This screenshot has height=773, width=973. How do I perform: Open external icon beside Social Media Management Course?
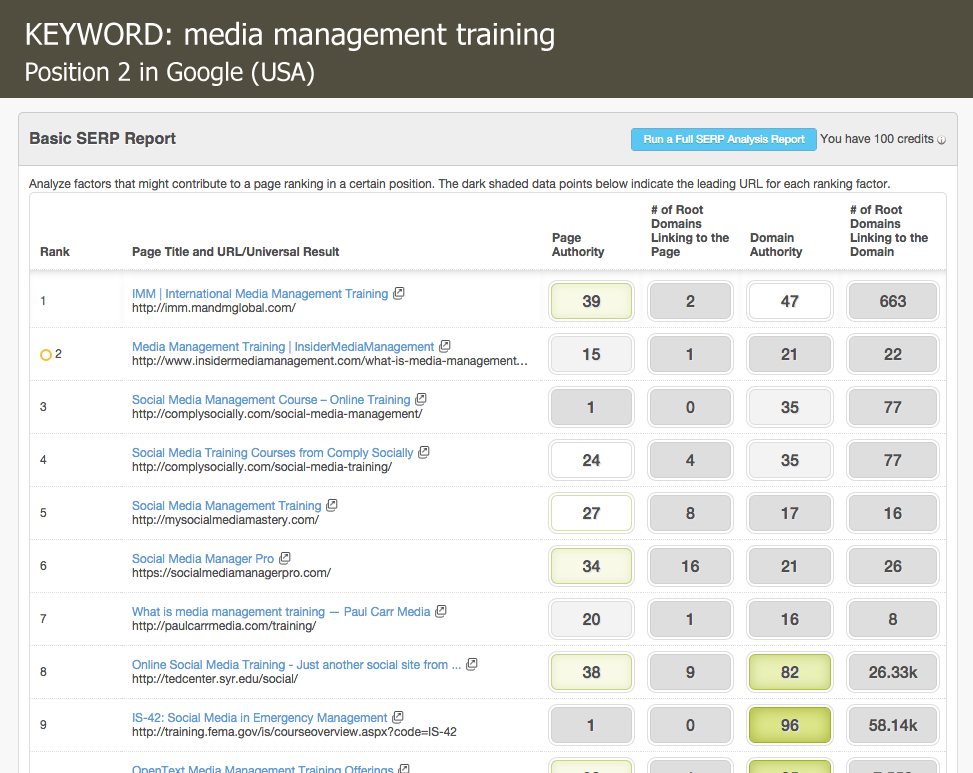point(421,399)
